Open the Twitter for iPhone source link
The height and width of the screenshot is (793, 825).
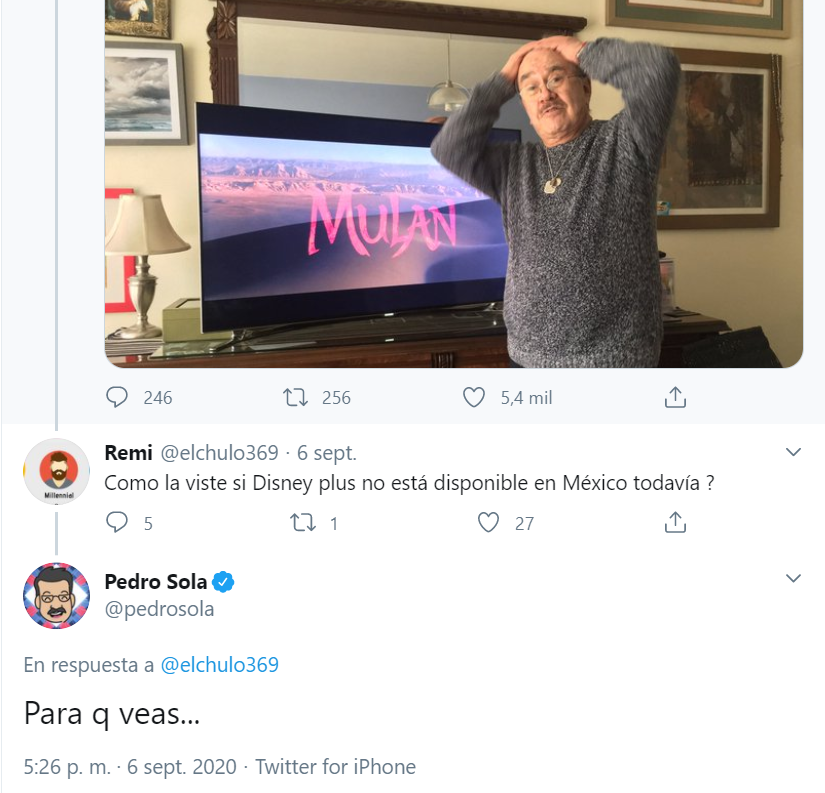click(335, 767)
